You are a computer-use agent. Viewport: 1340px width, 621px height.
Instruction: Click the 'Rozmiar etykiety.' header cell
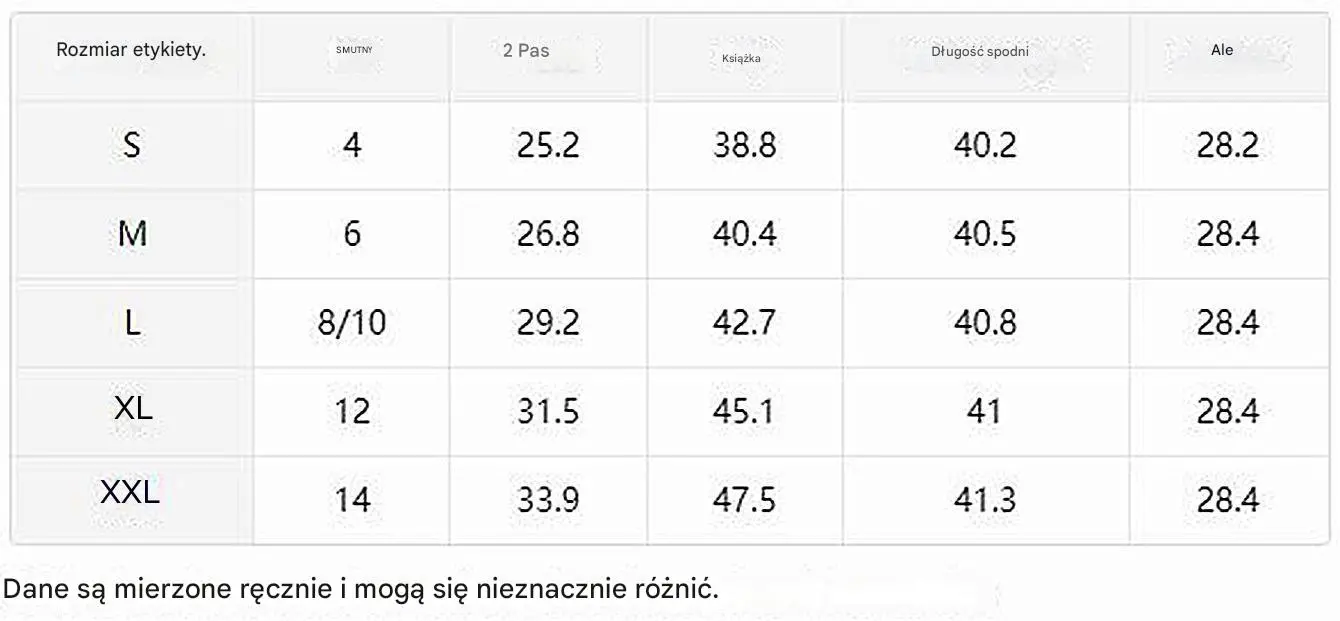coord(131,50)
